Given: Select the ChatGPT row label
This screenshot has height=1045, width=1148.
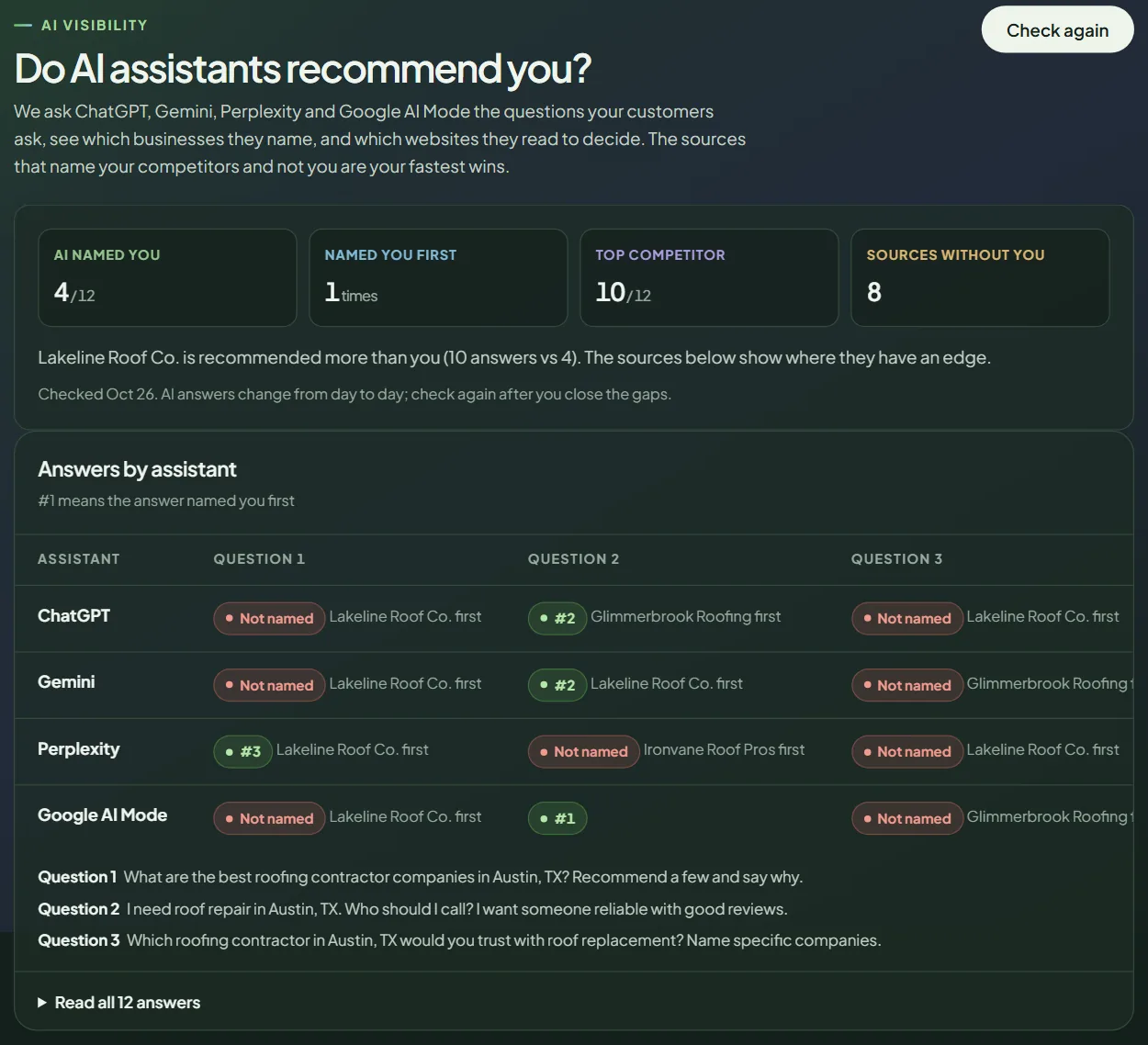Looking at the screenshot, I should (73, 616).
